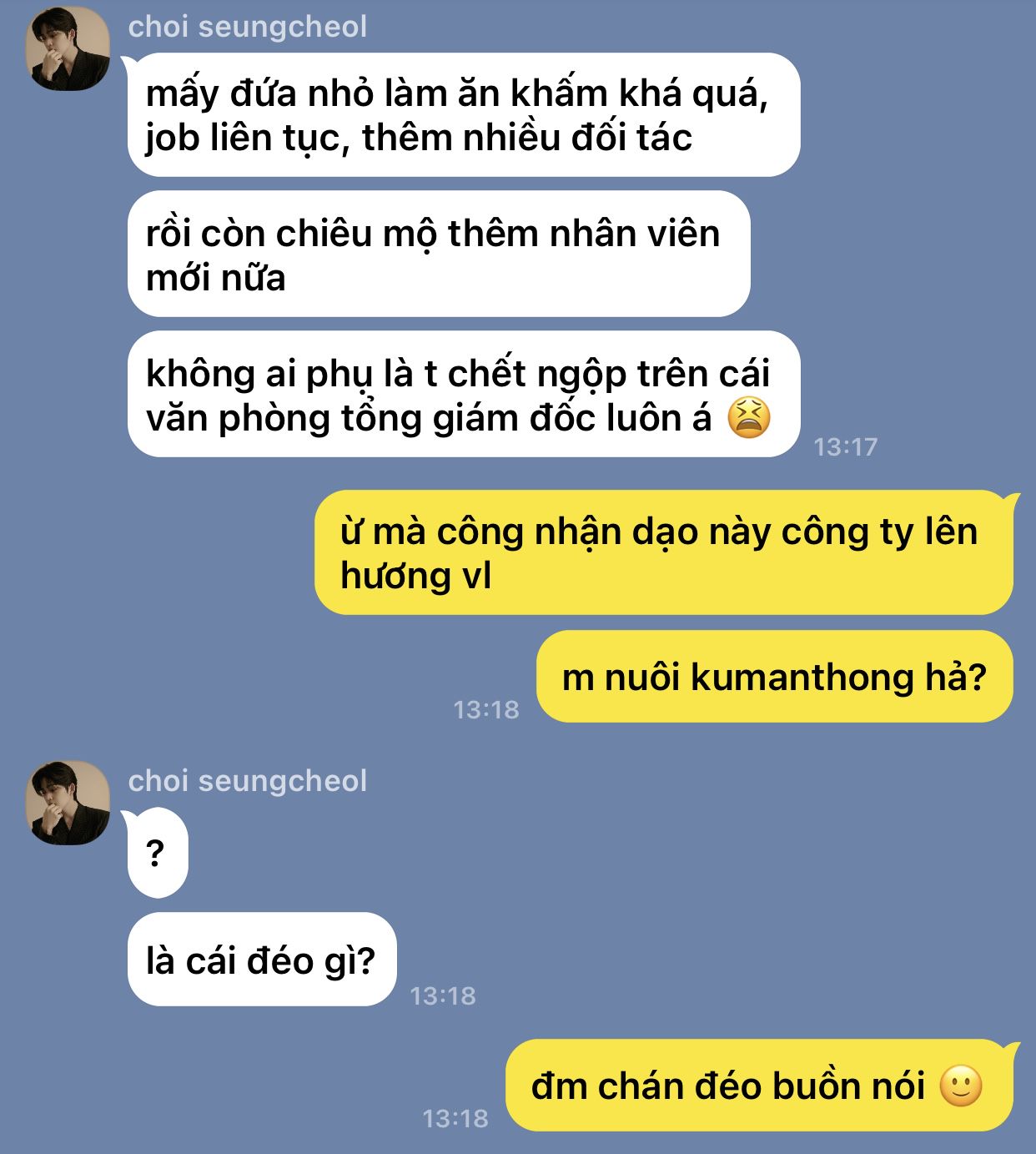The height and width of the screenshot is (1154, 1036).
Task: Tap the lower choi seungcheol sender name
Action: 248,781
